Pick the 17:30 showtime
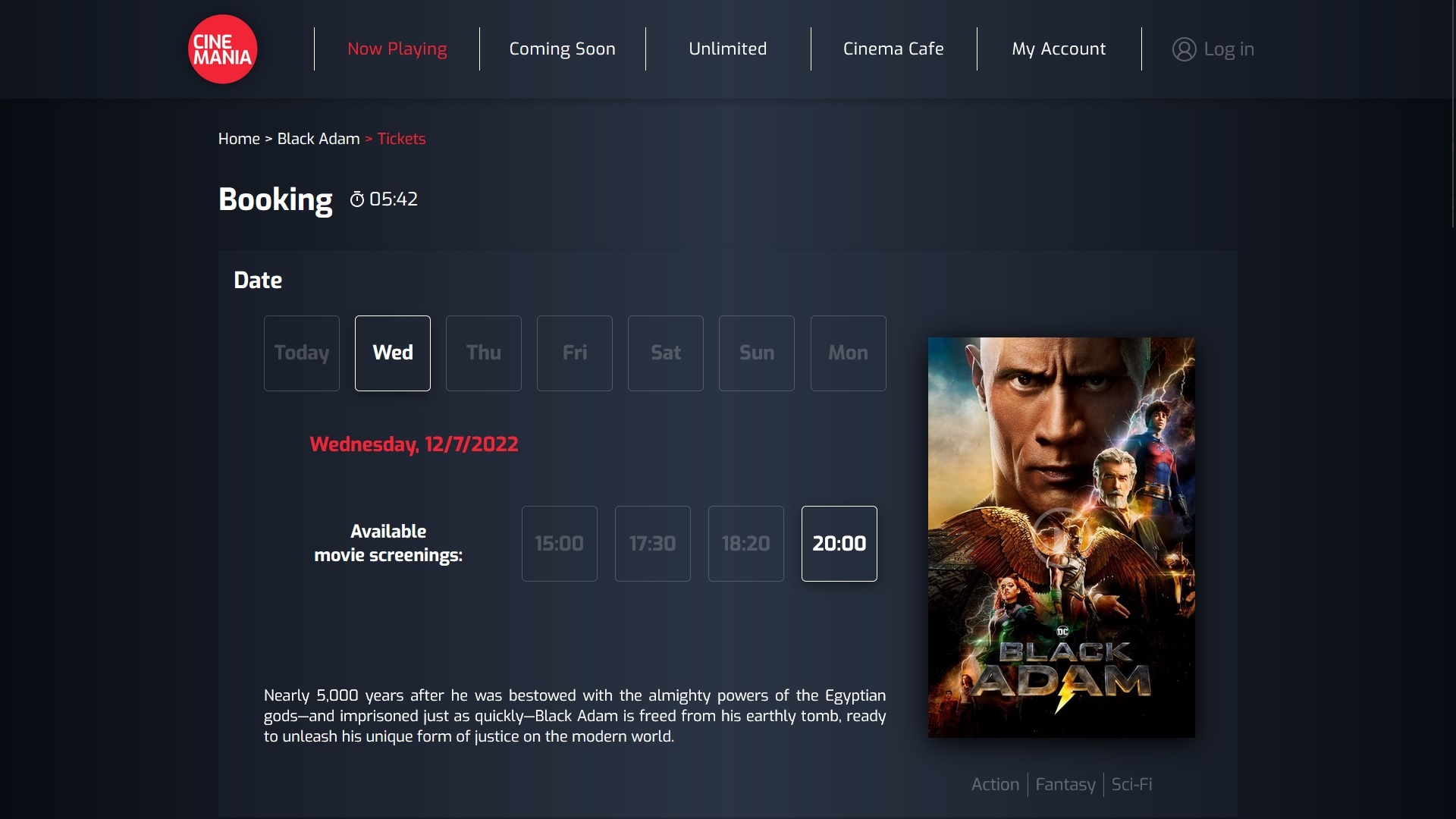1456x819 pixels. pos(652,543)
